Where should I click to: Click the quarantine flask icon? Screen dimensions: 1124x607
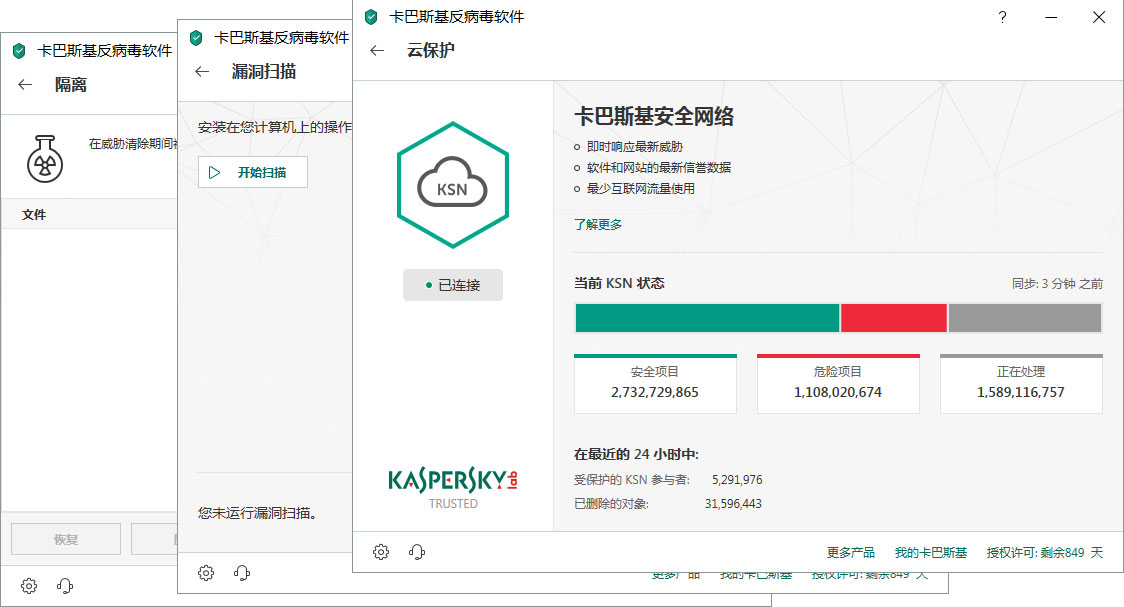click(45, 158)
